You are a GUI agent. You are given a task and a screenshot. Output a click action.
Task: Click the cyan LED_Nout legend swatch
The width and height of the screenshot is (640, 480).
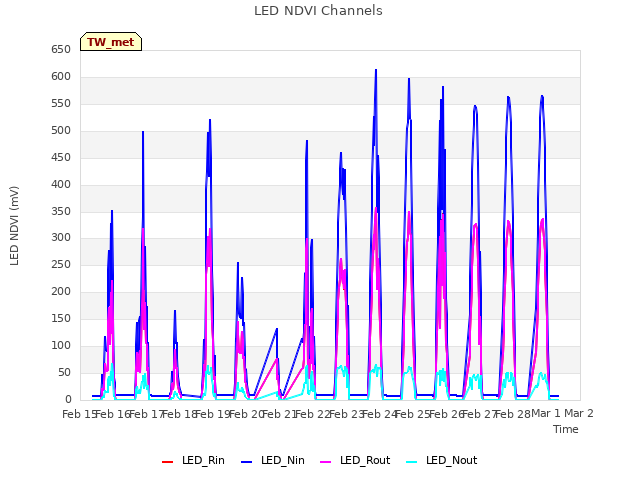coord(412,462)
